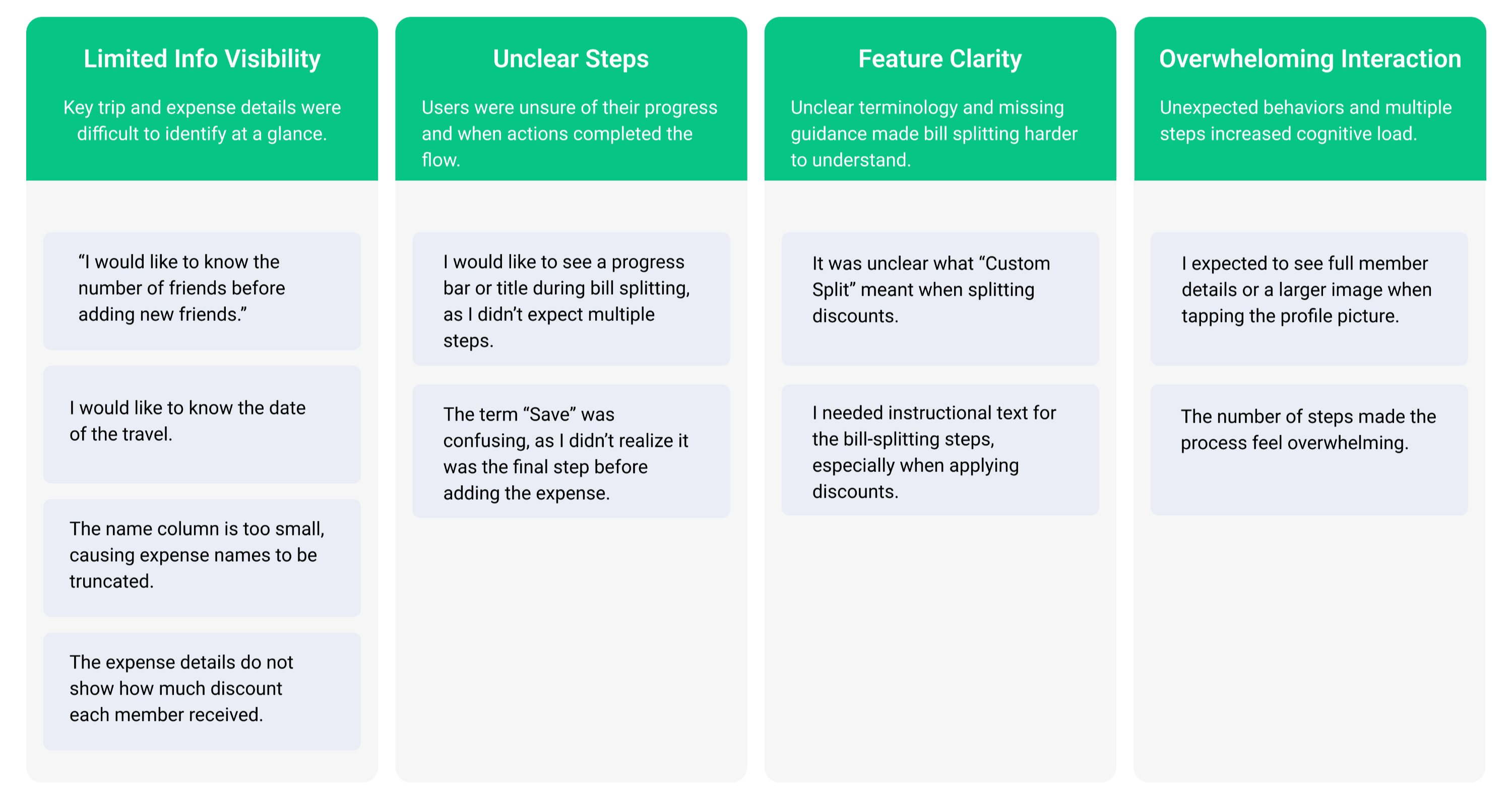1512x807 pixels.
Task: Click the "name column is too small" card
Action: click(202, 557)
